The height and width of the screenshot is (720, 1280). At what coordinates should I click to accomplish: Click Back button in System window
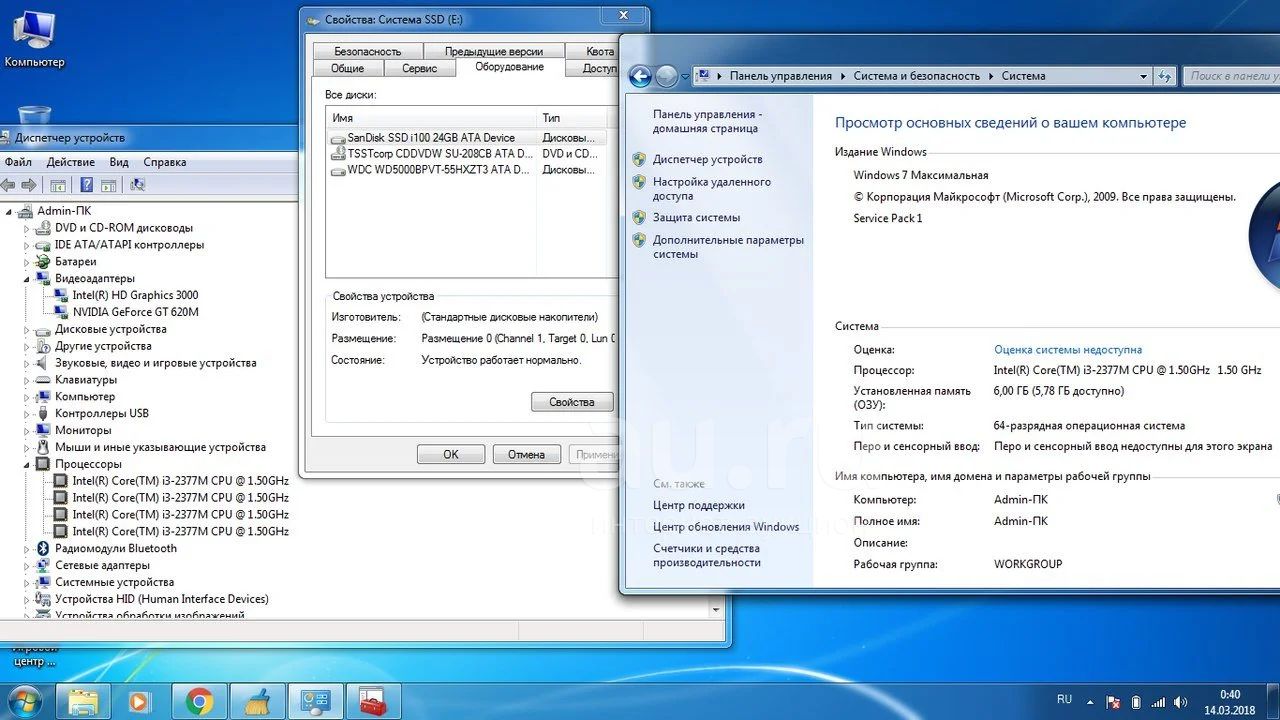(640, 76)
